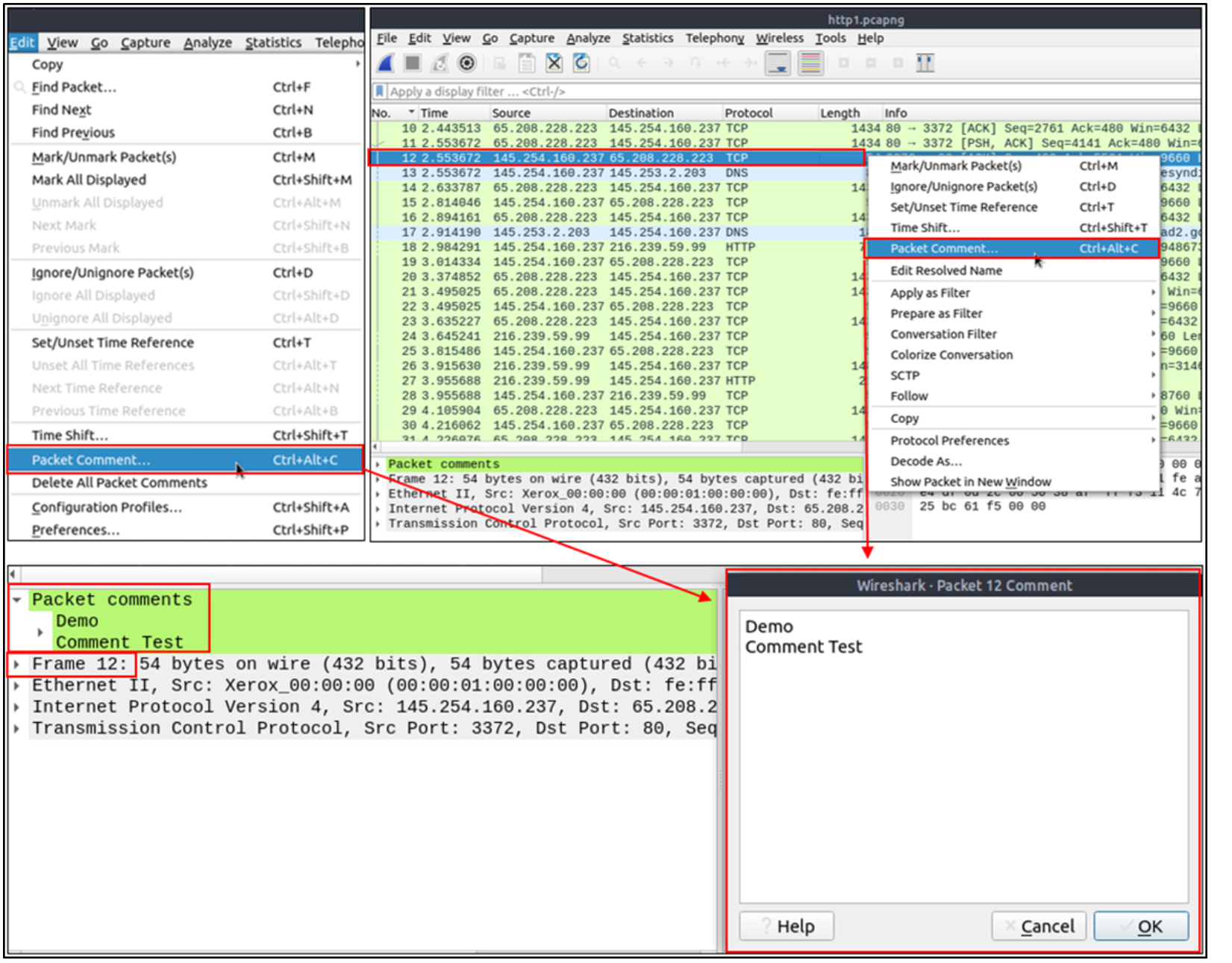The height and width of the screenshot is (963, 1232).
Task: Open capture options gear icon
Action: 467,63
